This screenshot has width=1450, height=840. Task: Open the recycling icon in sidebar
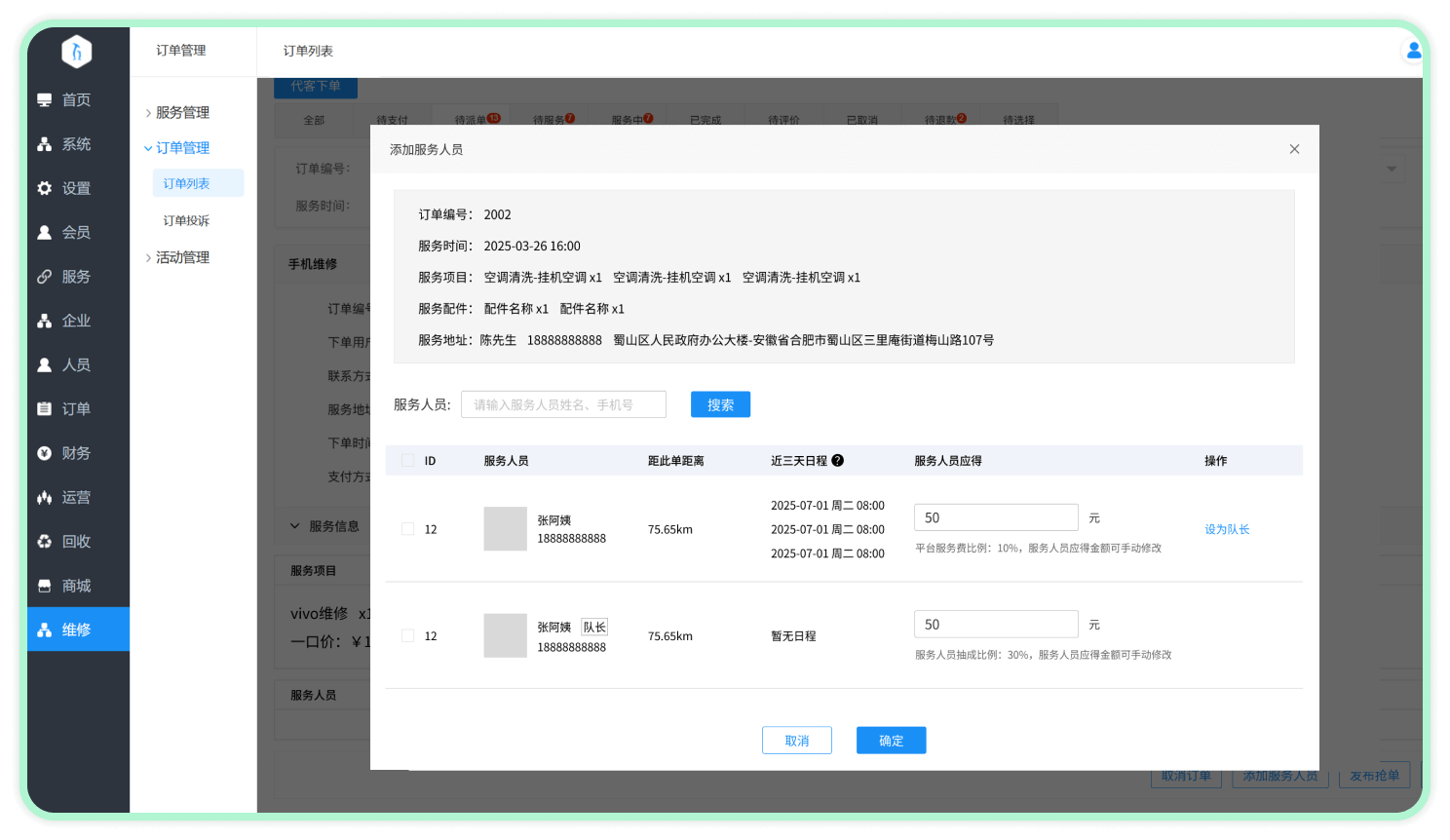[45, 542]
